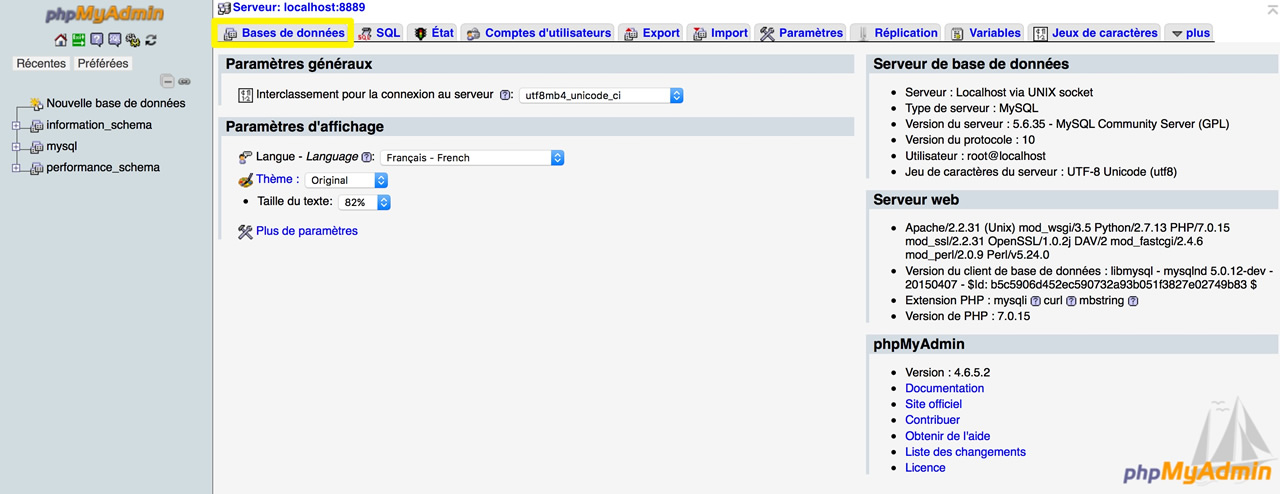Viewport: 1280px width, 494px height.
Task: Open Plus de paramètres link
Action: 307,231
